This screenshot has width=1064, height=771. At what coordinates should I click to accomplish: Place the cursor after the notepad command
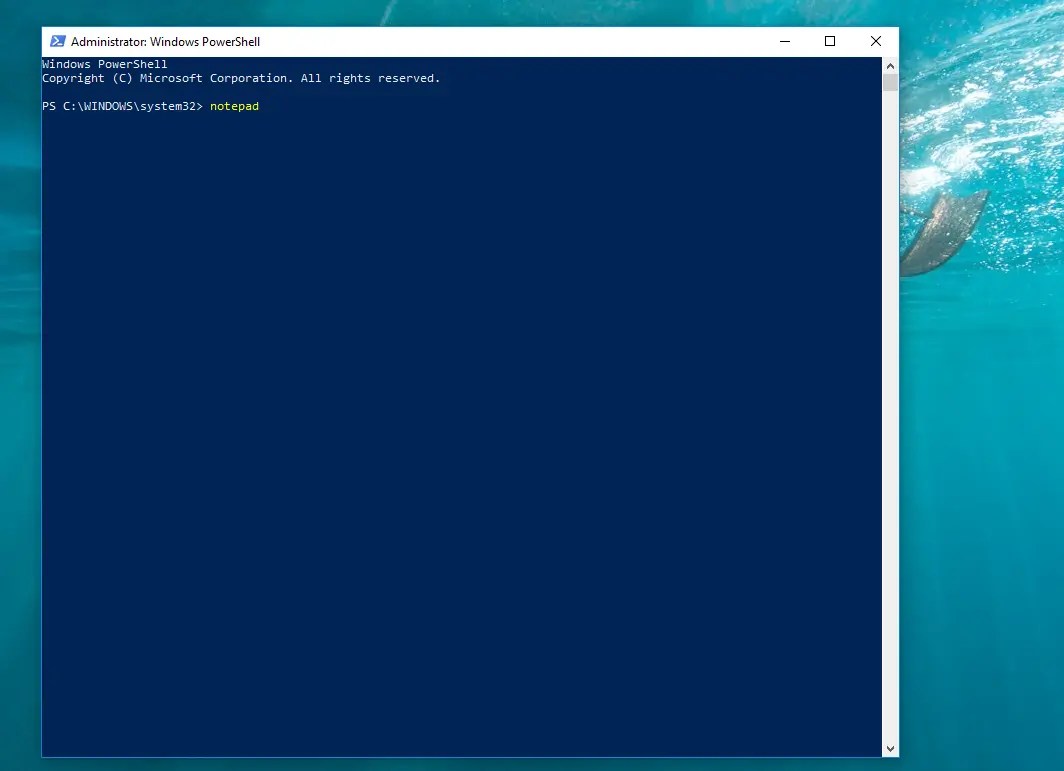click(x=260, y=105)
